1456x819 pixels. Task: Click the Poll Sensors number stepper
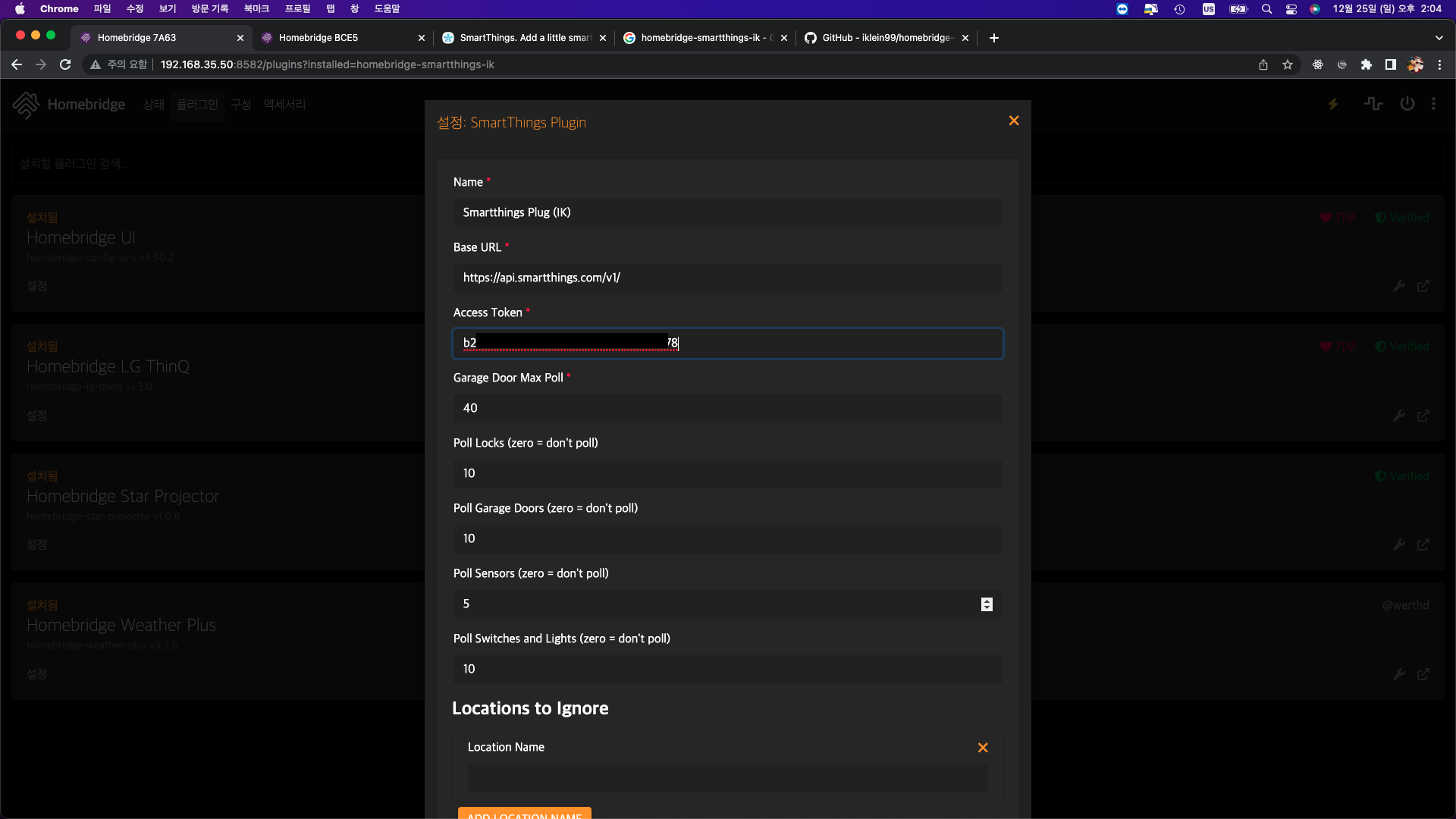click(987, 604)
